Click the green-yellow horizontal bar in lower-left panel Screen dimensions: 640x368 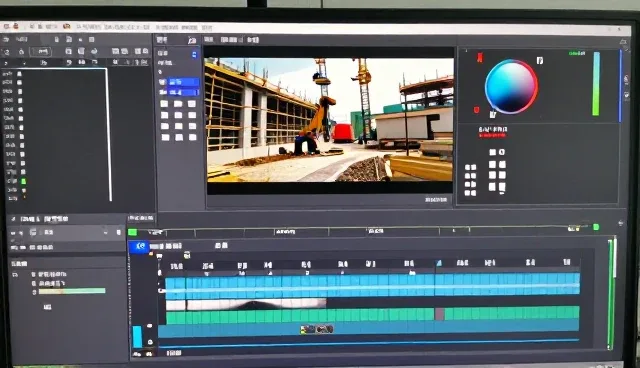pyautogui.click(x=72, y=291)
